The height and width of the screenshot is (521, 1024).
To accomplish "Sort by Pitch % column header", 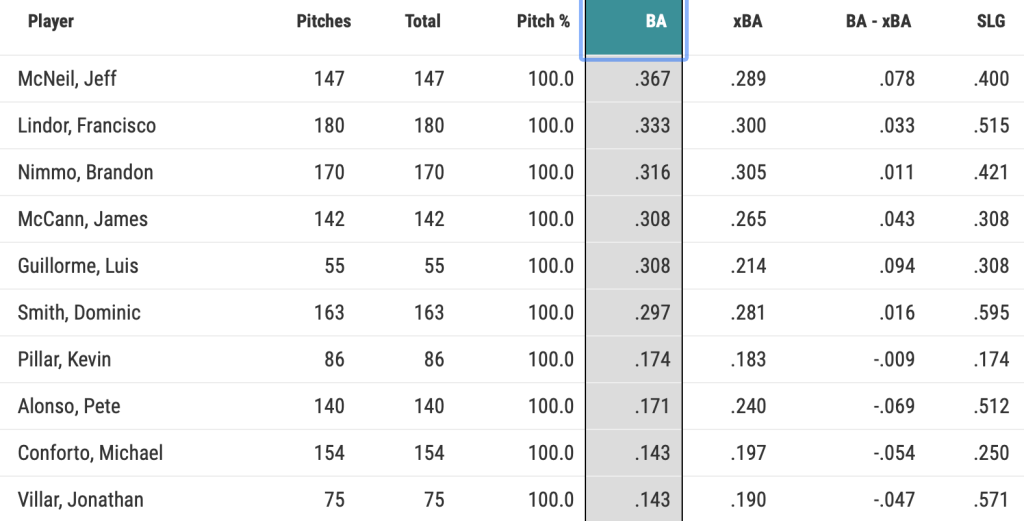I will (543, 21).
